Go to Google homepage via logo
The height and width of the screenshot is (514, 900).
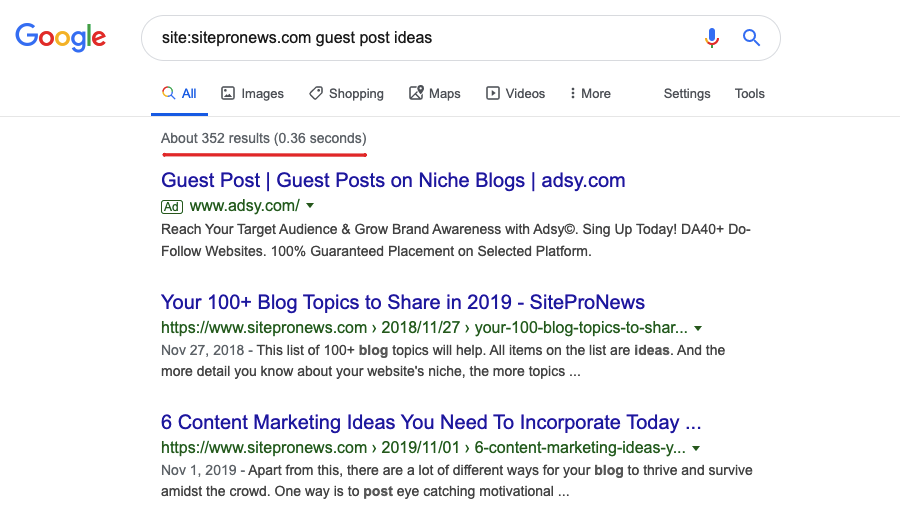pos(60,38)
